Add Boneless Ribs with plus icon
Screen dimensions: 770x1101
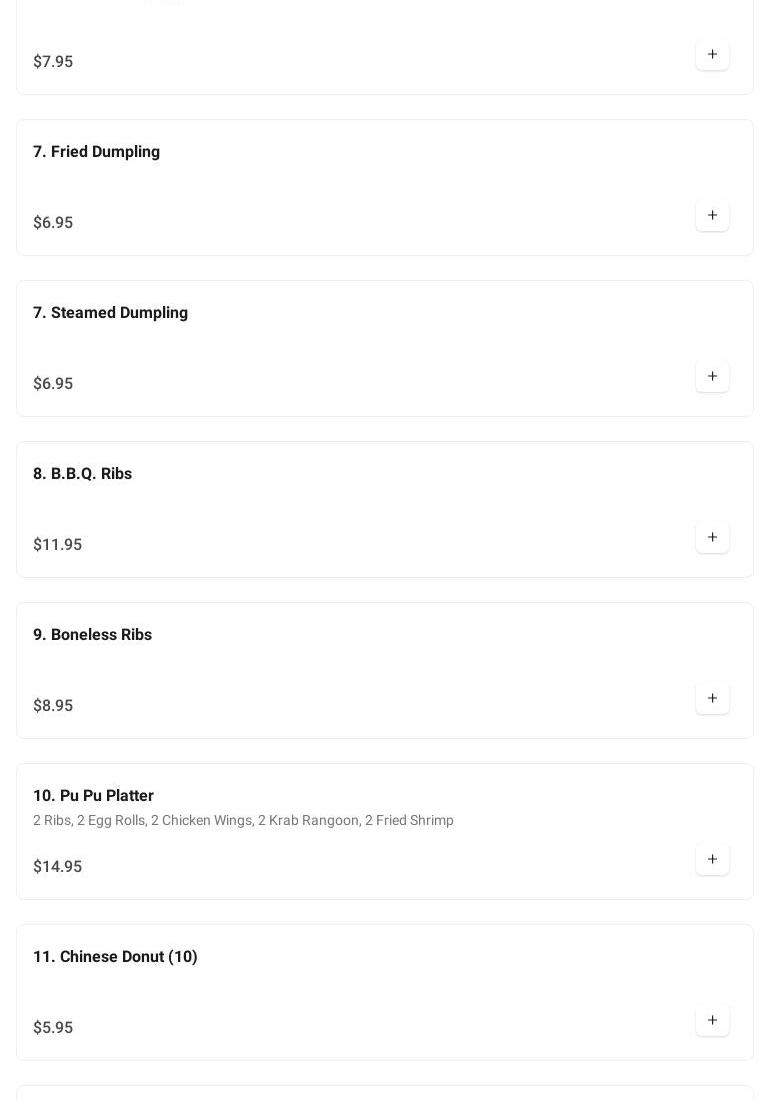[x=712, y=698]
